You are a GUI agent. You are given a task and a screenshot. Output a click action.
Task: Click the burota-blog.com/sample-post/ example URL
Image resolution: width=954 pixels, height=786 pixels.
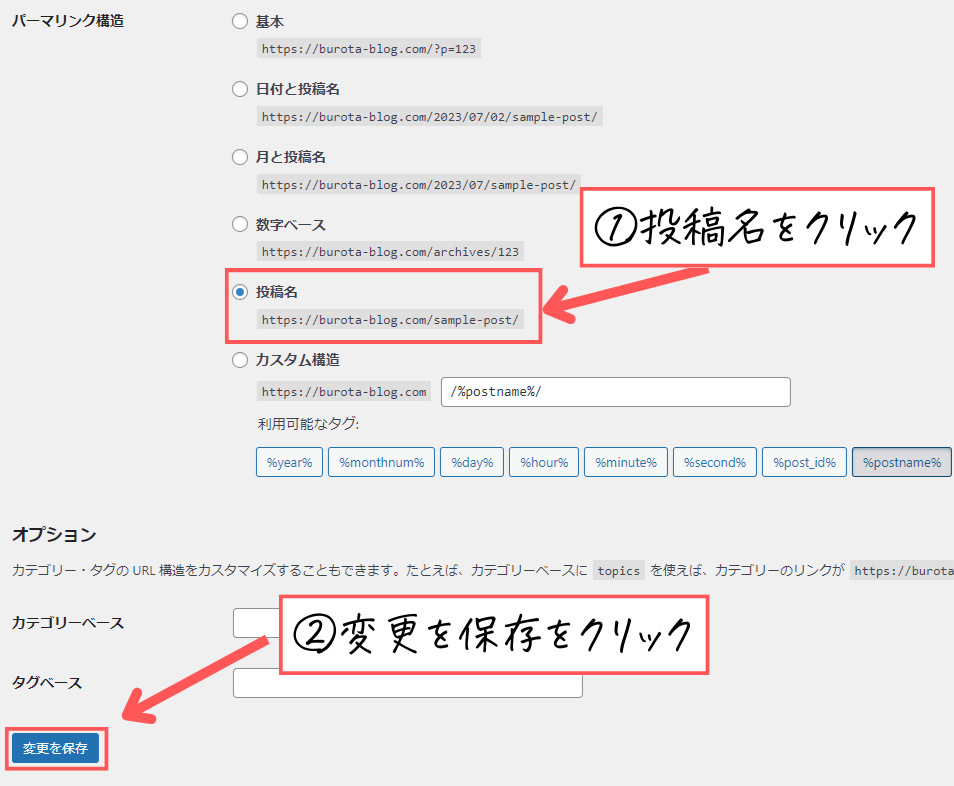pyautogui.click(x=390, y=320)
